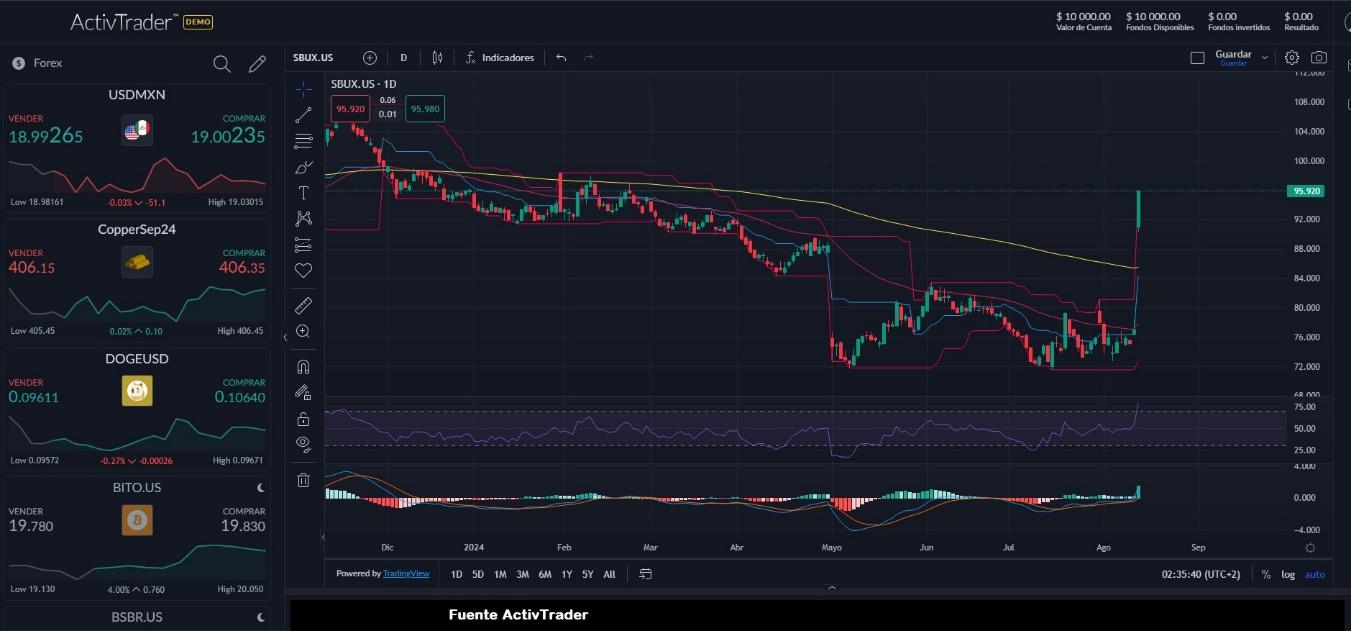Select the crosshair cursor tool
This screenshot has height=631, width=1351.
(x=304, y=89)
